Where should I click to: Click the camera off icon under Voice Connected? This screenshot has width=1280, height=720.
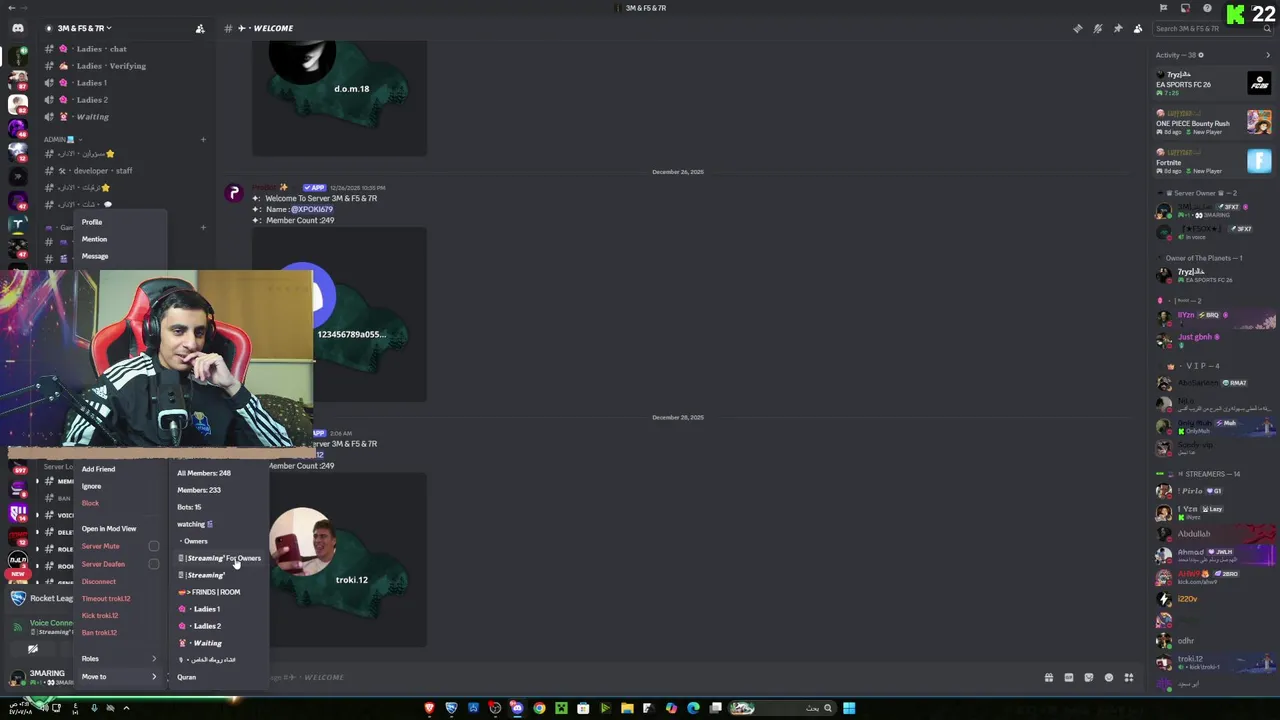pyautogui.click(x=33, y=649)
